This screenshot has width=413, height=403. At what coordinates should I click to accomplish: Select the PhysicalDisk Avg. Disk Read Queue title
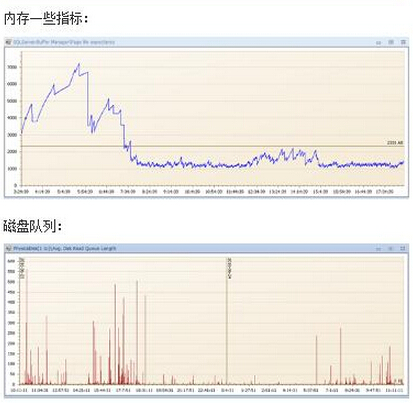pos(65,248)
